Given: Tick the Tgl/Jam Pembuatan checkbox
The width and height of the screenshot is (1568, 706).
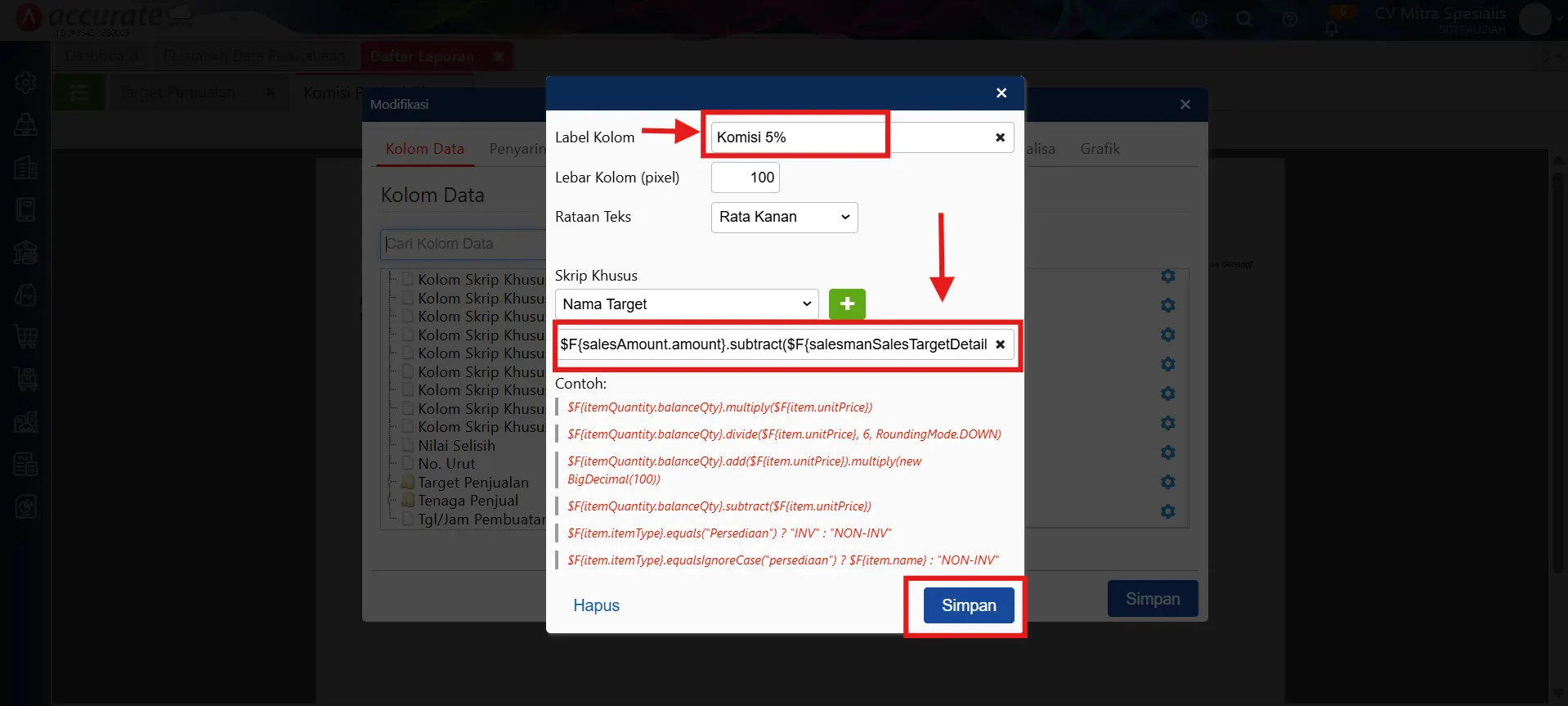Looking at the screenshot, I should click(408, 519).
